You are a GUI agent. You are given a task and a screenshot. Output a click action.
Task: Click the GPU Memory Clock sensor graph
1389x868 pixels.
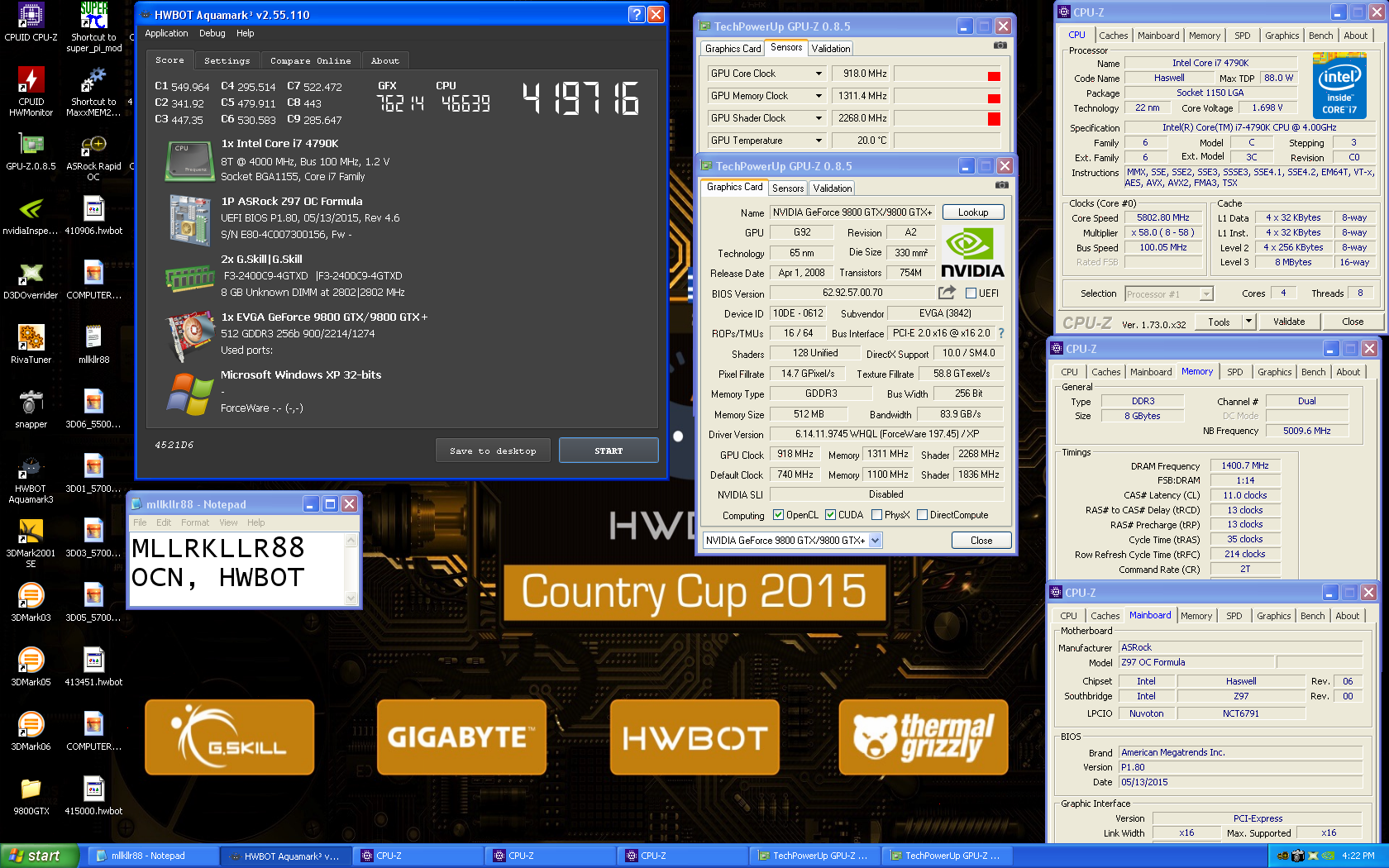point(947,96)
